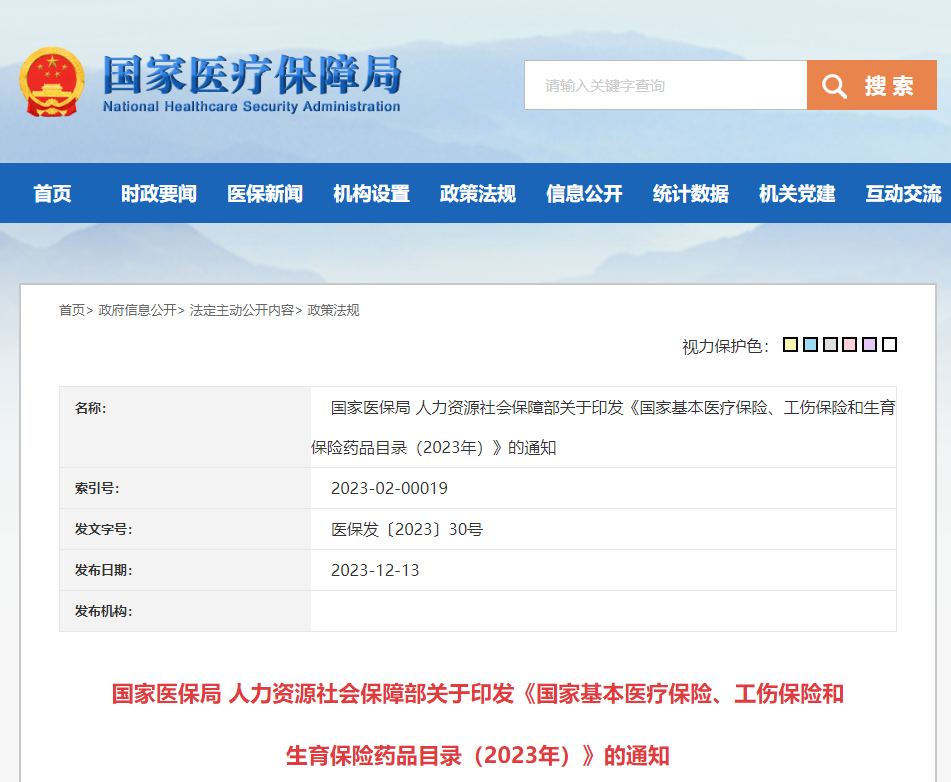The width and height of the screenshot is (951, 782).
Task: Select the purple eye-protection color
Action: [870, 345]
